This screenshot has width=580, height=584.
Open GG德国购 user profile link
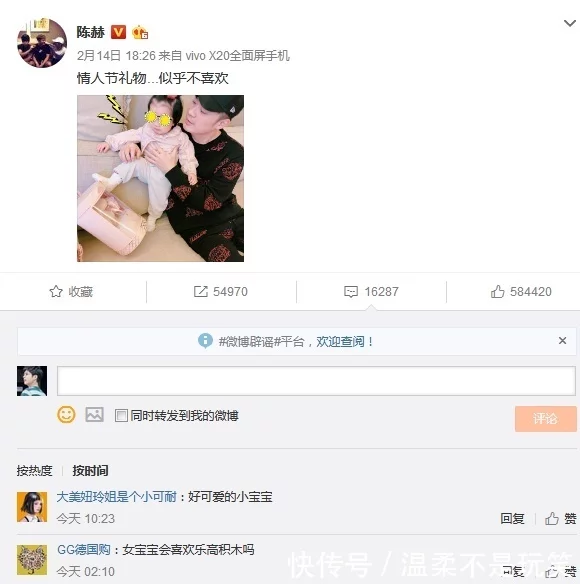[x=83, y=550]
